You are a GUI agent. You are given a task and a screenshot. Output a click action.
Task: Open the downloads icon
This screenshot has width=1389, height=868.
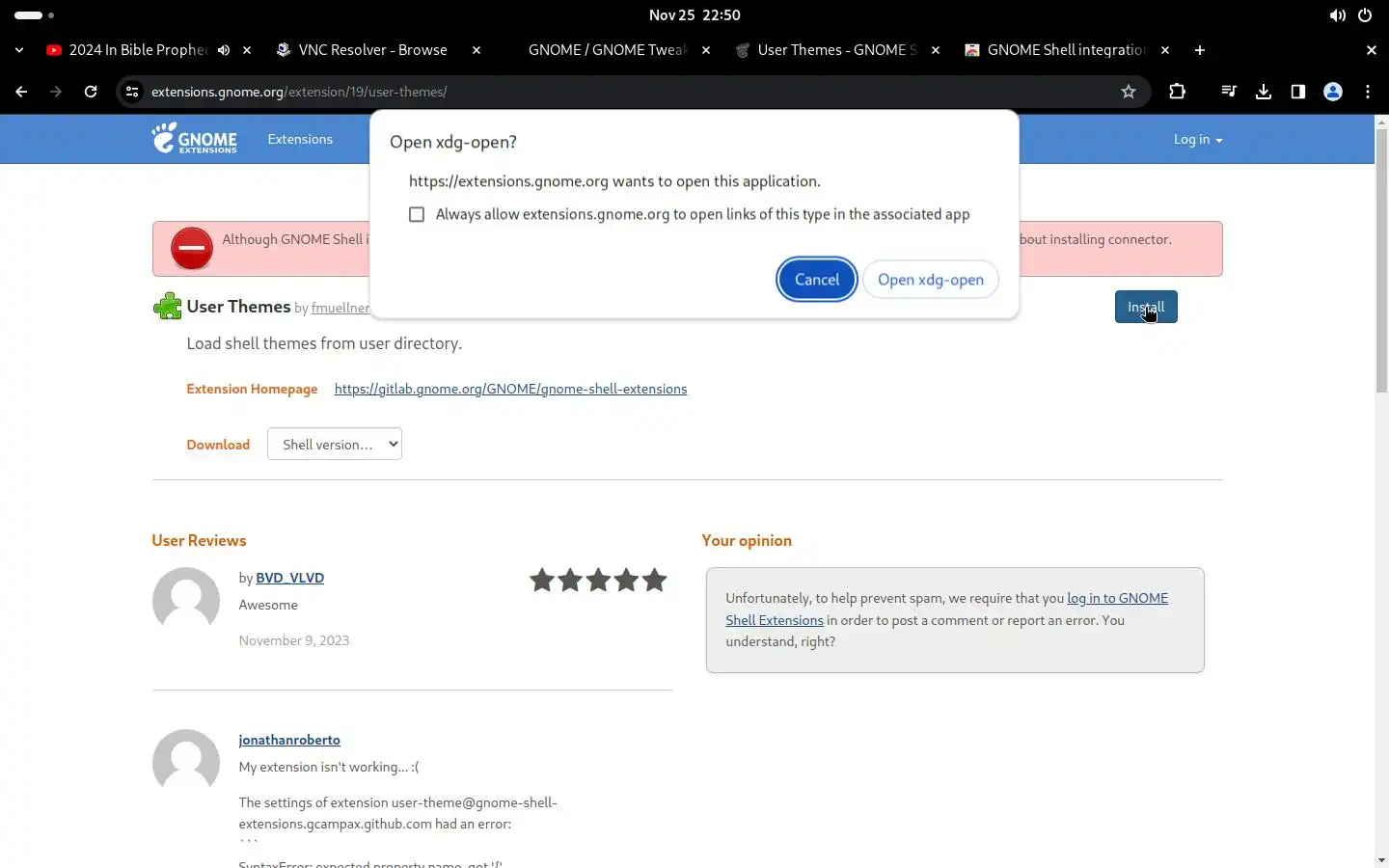pyautogui.click(x=1264, y=92)
